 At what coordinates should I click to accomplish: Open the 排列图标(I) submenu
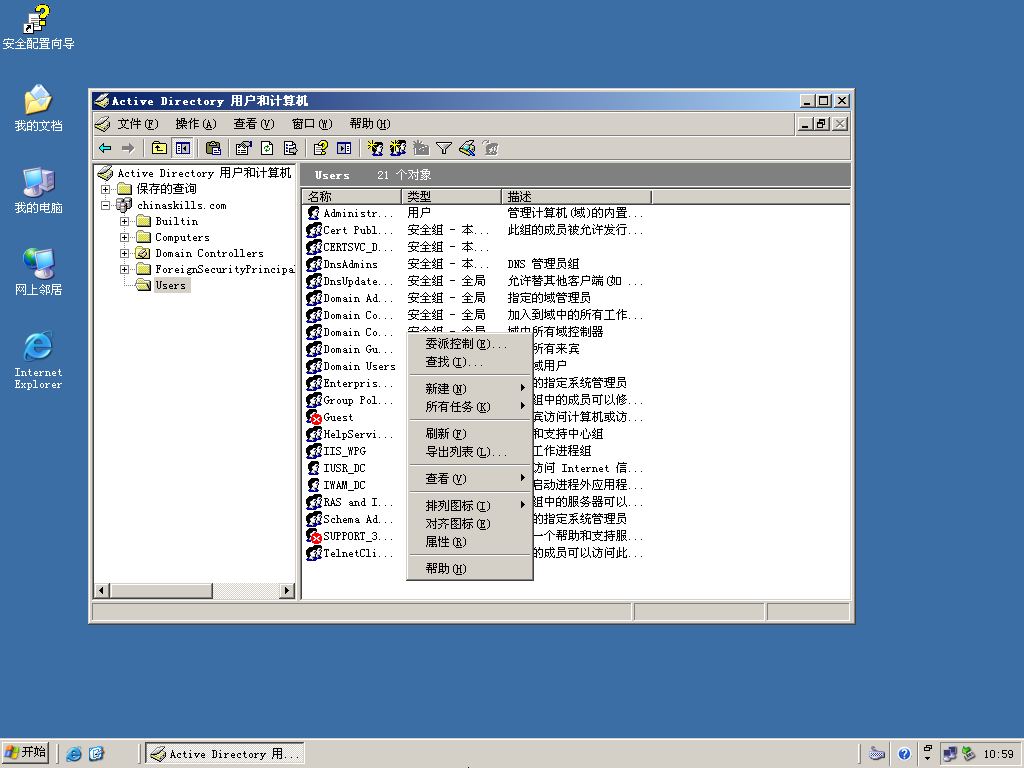pyautogui.click(x=470, y=505)
